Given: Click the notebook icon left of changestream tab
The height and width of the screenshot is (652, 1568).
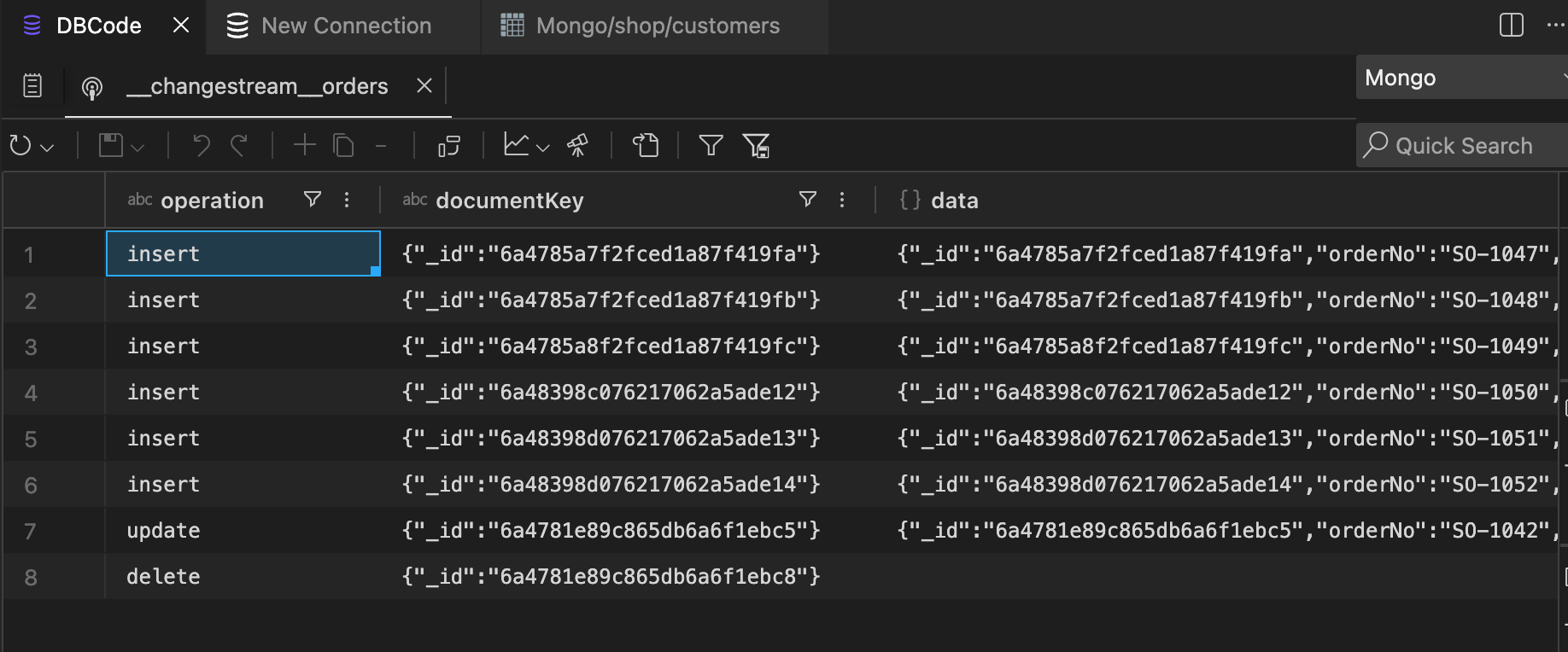Looking at the screenshot, I should pos(32,85).
